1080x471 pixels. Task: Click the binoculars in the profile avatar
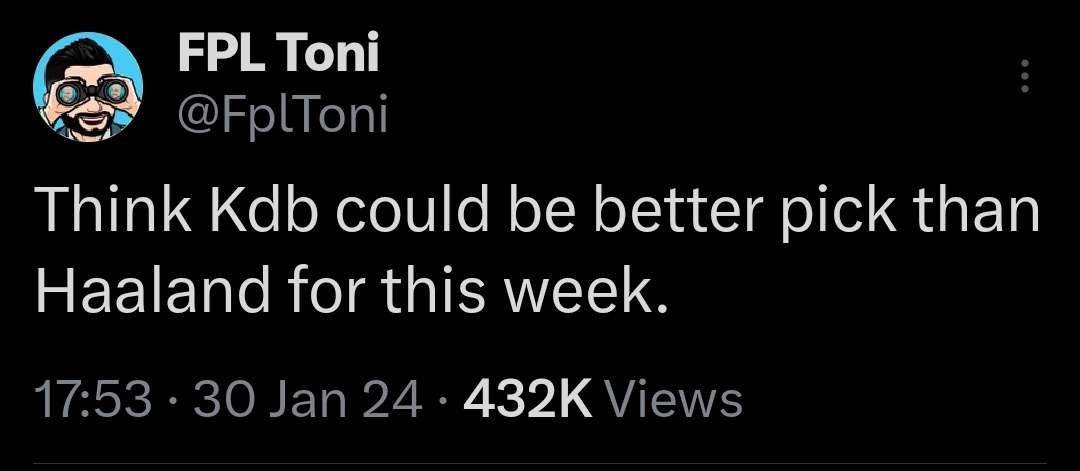[90, 92]
